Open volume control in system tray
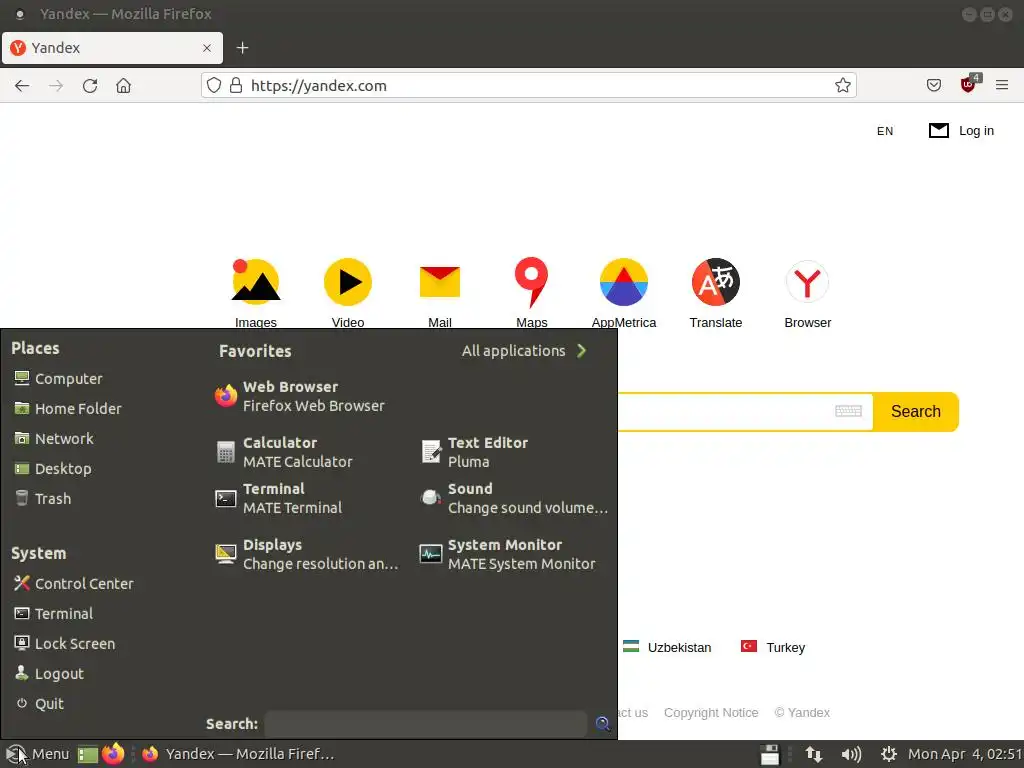The image size is (1024, 768). pos(851,754)
